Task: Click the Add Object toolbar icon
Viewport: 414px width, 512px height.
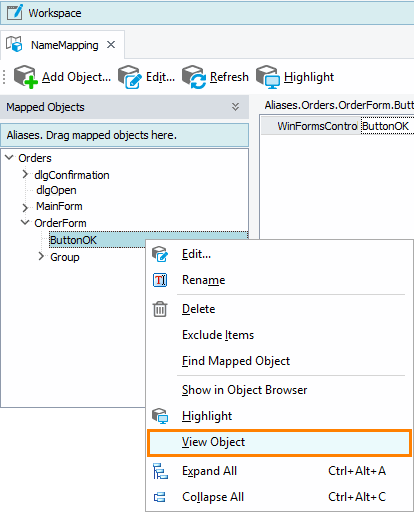Action: click(x=26, y=77)
